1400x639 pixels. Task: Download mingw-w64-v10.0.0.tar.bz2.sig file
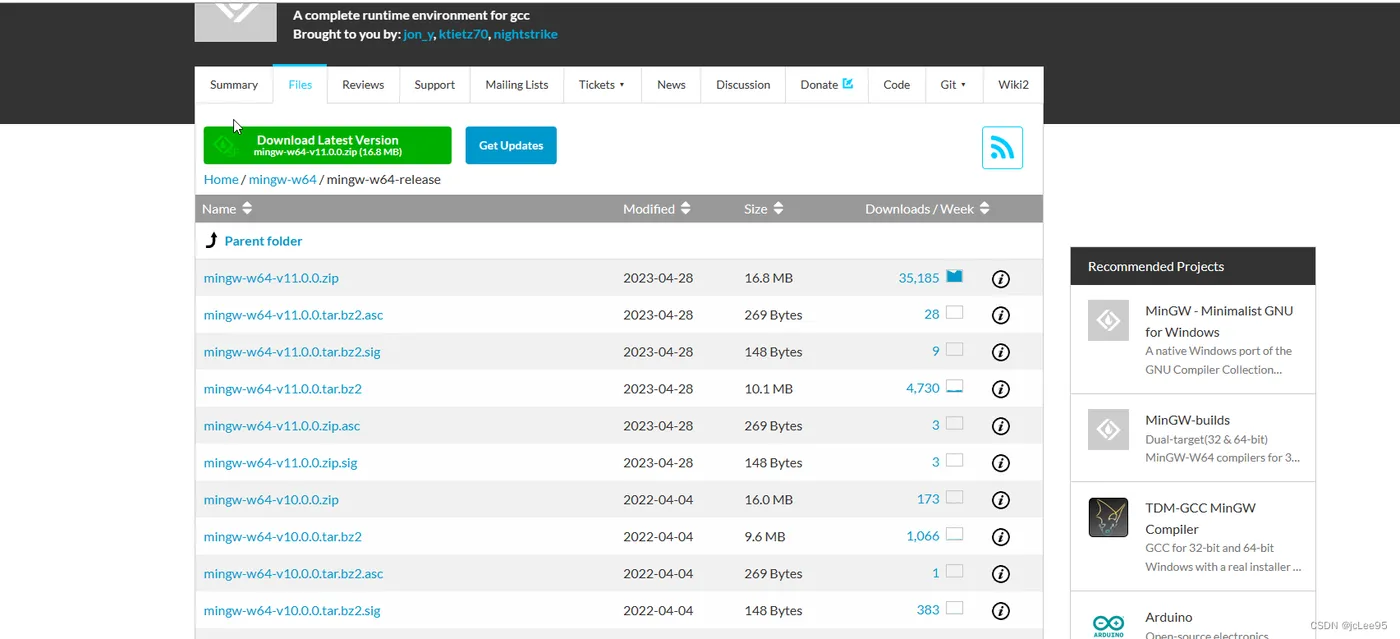[292, 611]
